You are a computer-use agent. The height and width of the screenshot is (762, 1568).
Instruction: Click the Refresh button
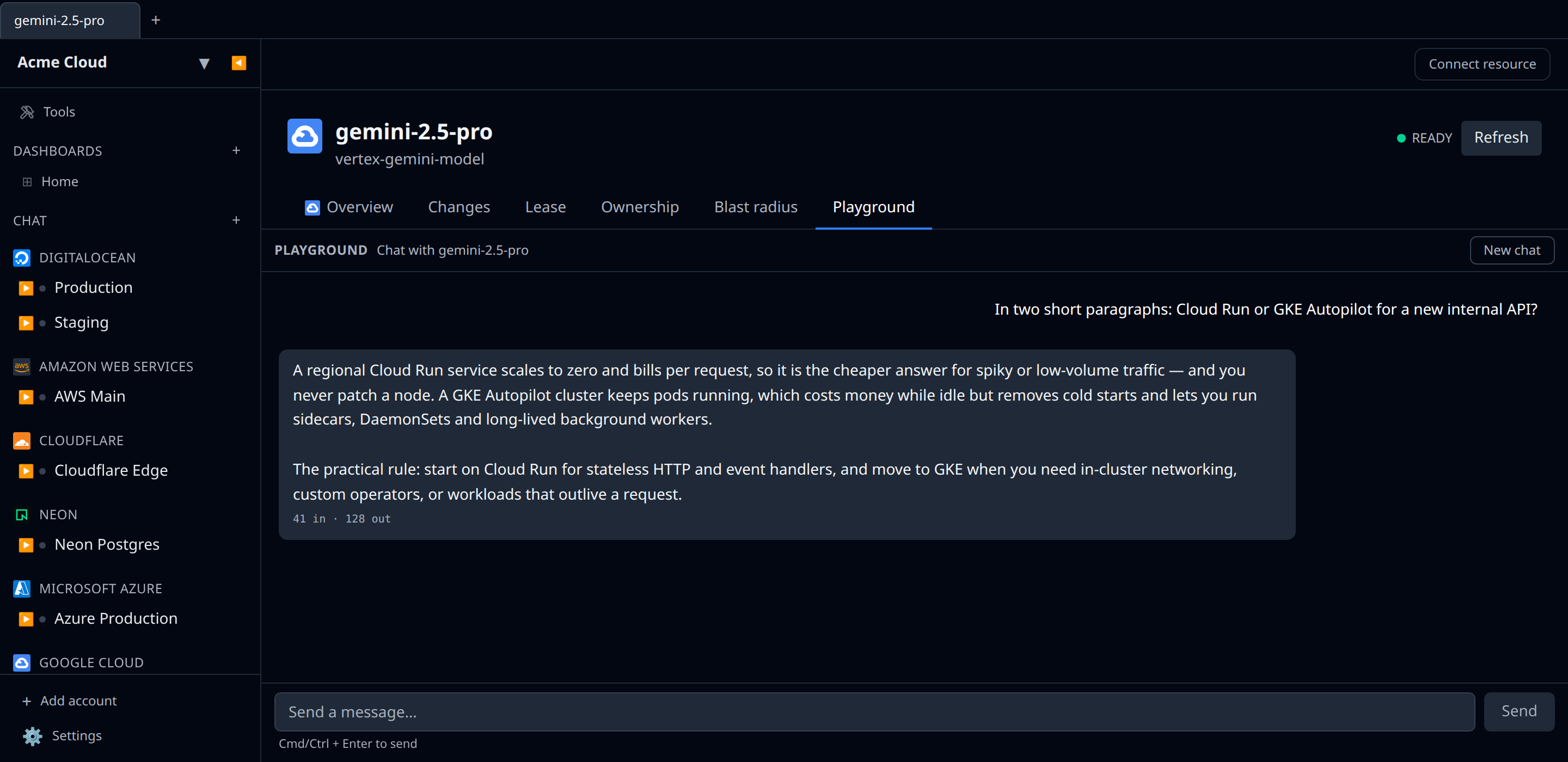(1500, 138)
